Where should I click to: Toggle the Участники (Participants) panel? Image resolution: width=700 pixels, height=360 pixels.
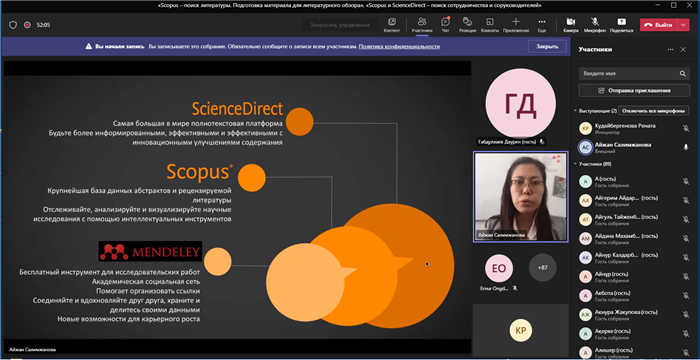tap(422, 25)
